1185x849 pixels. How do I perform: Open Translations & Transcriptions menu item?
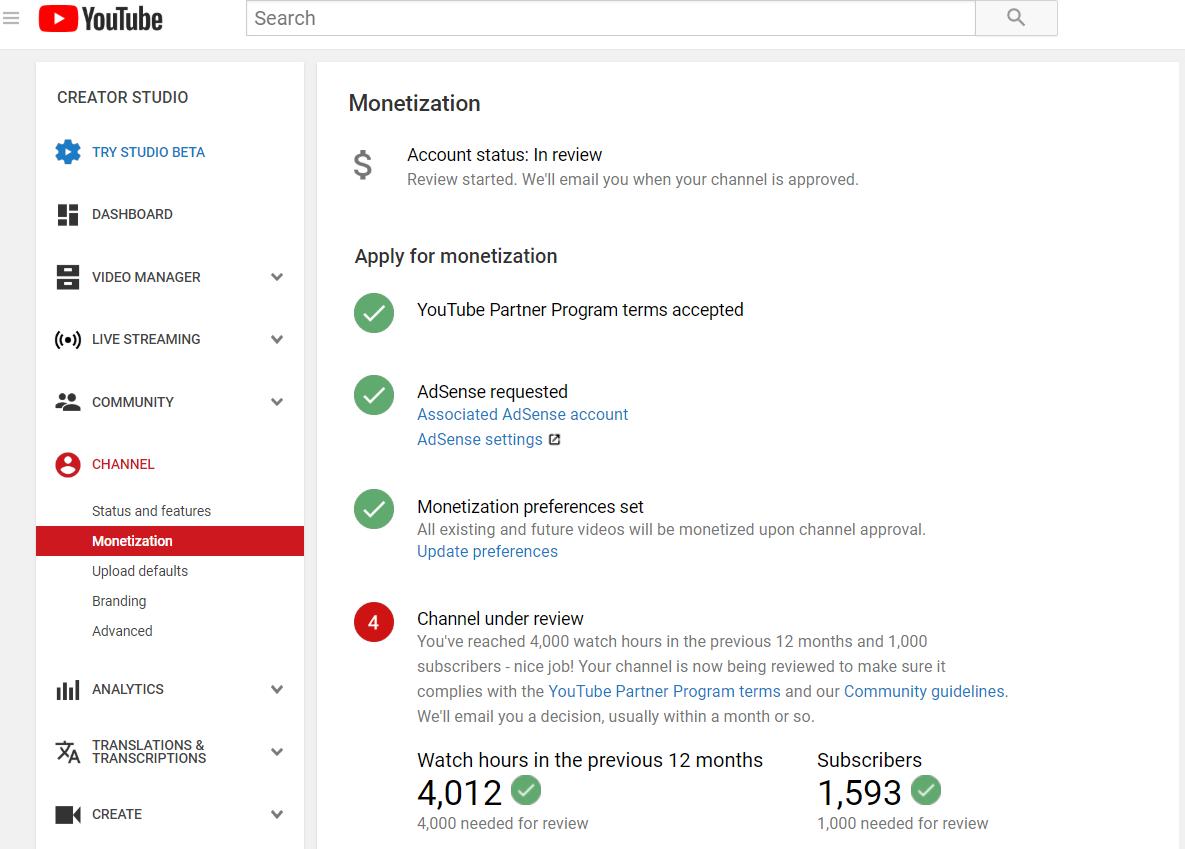(149, 751)
